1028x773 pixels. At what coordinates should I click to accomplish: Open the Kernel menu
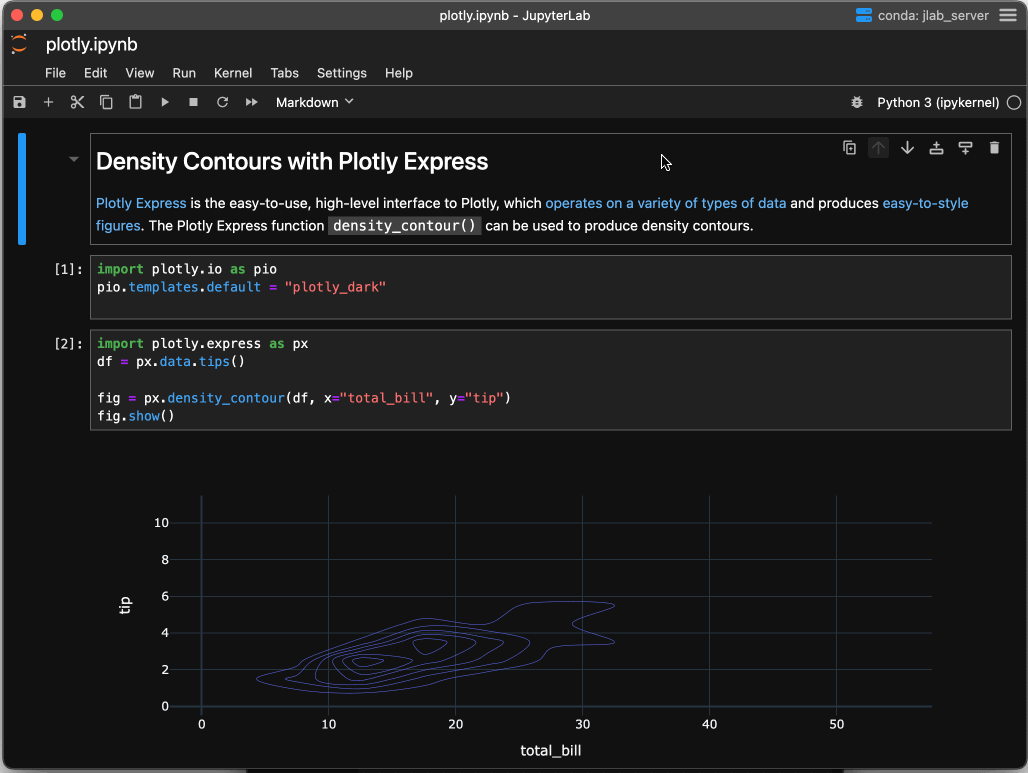click(233, 73)
